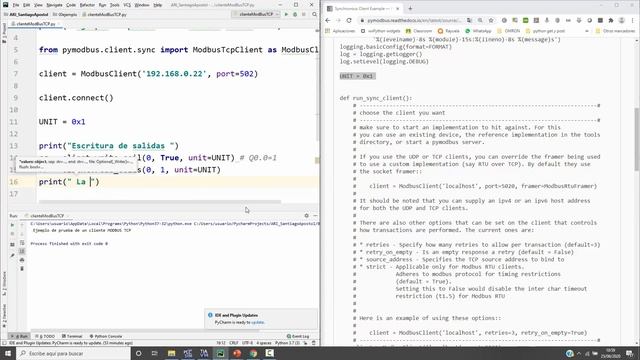640x360 pixels.
Task: Open Run panel settings gear
Action: (x=307, y=216)
